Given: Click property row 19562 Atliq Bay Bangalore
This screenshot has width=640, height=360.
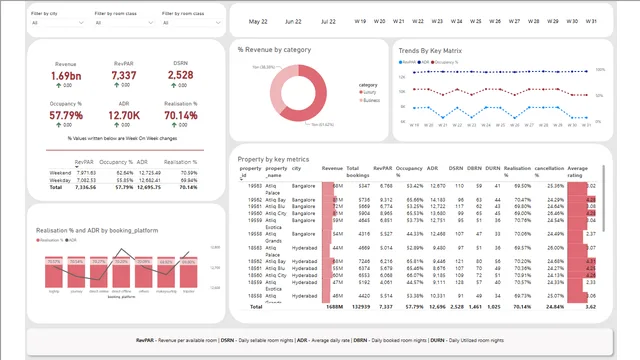Looking at the screenshot, I should 417,200.
